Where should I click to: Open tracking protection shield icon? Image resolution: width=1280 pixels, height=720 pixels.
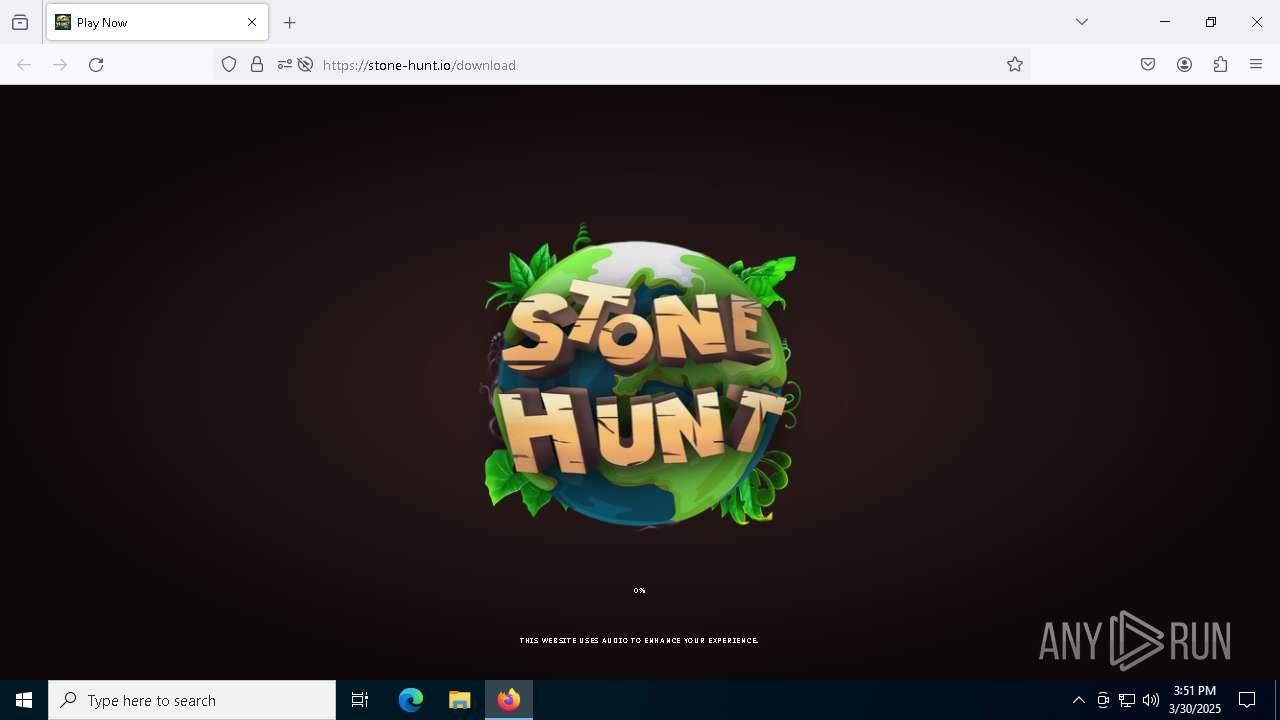(229, 65)
